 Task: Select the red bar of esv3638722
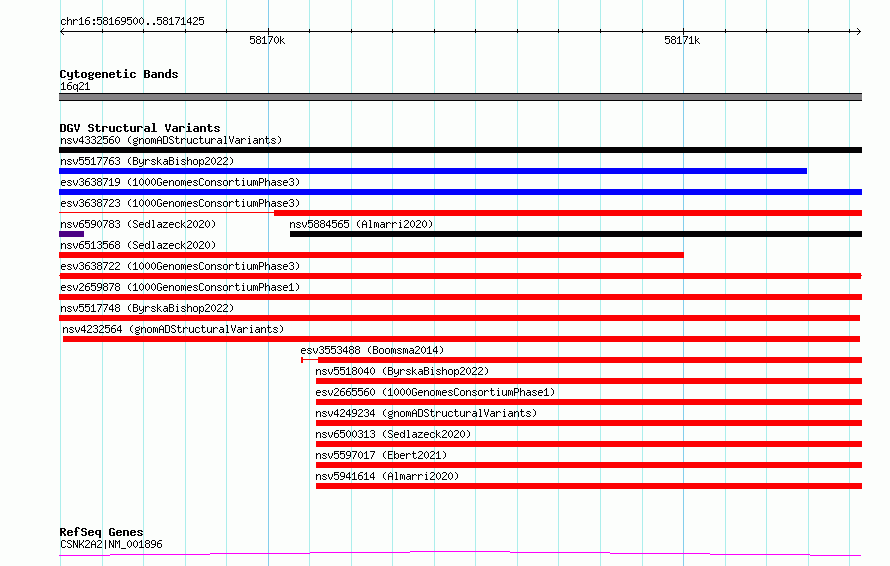point(460,276)
